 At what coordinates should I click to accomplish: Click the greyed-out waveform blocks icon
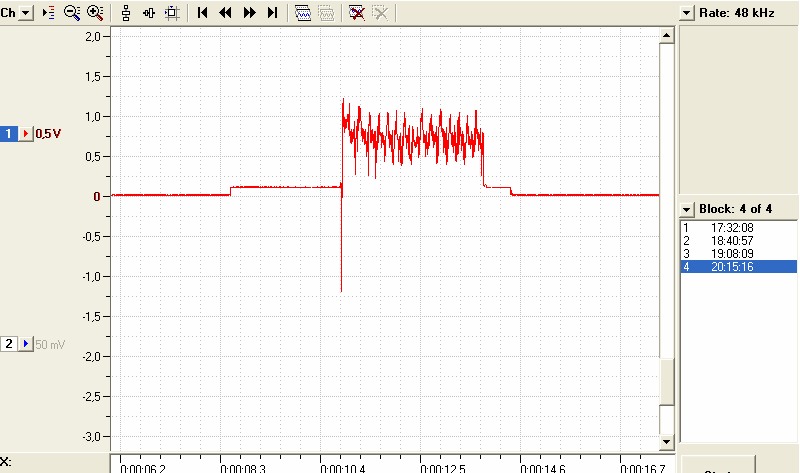click(x=327, y=13)
